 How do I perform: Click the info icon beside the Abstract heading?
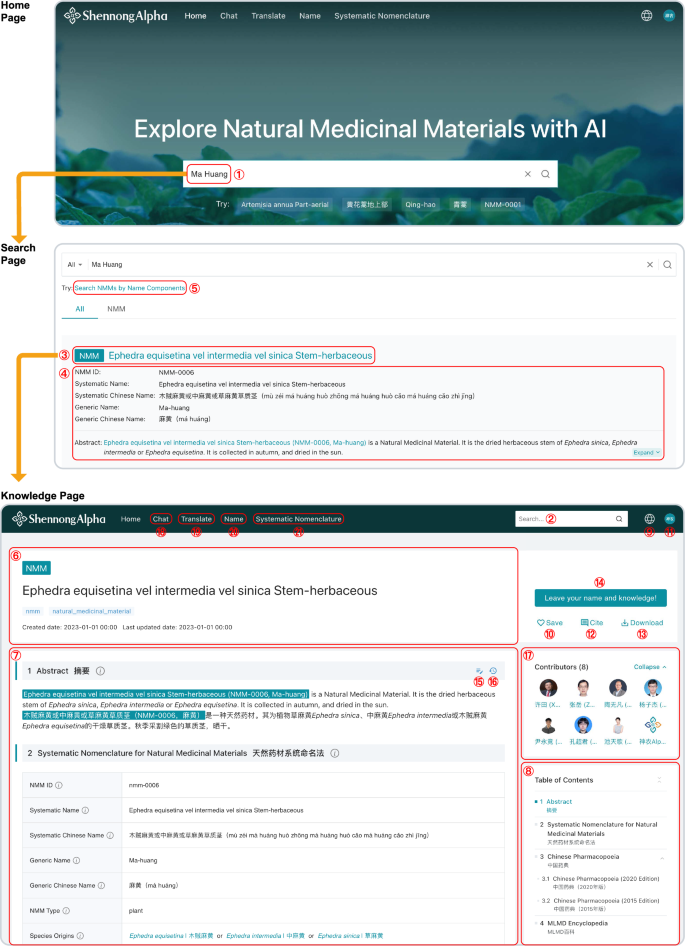(100, 671)
